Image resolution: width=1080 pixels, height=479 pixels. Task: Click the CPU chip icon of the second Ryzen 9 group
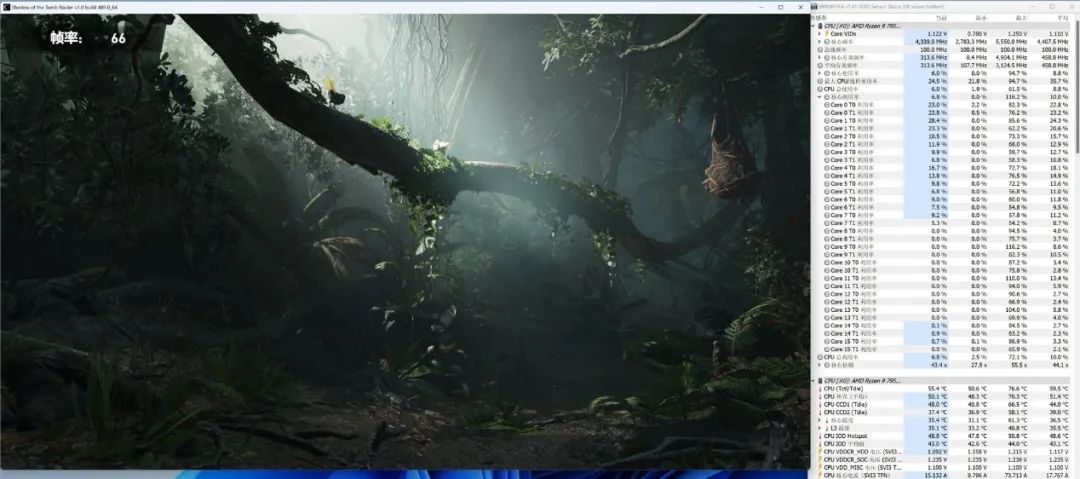(x=820, y=380)
